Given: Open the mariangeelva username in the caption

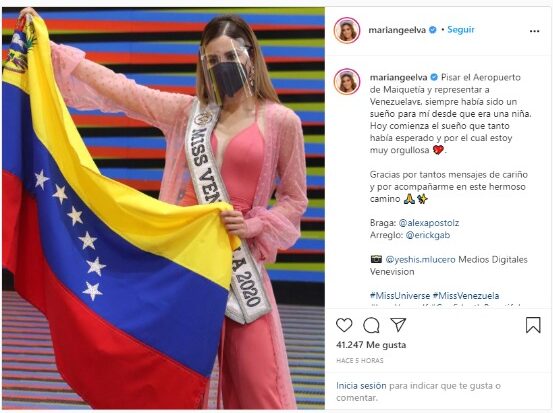Looking at the screenshot, I should click(399, 78).
